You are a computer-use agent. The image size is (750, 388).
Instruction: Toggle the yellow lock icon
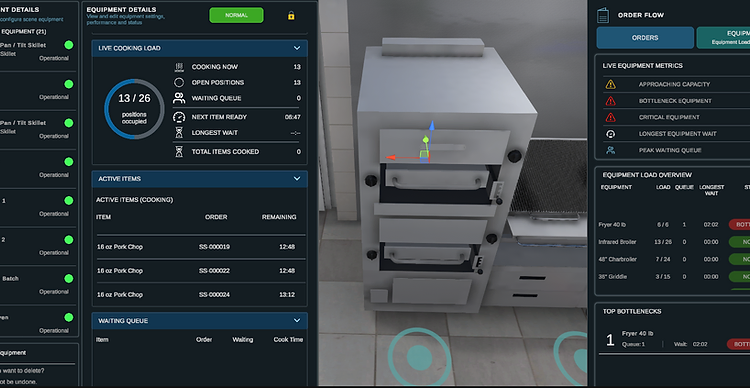[291, 16]
